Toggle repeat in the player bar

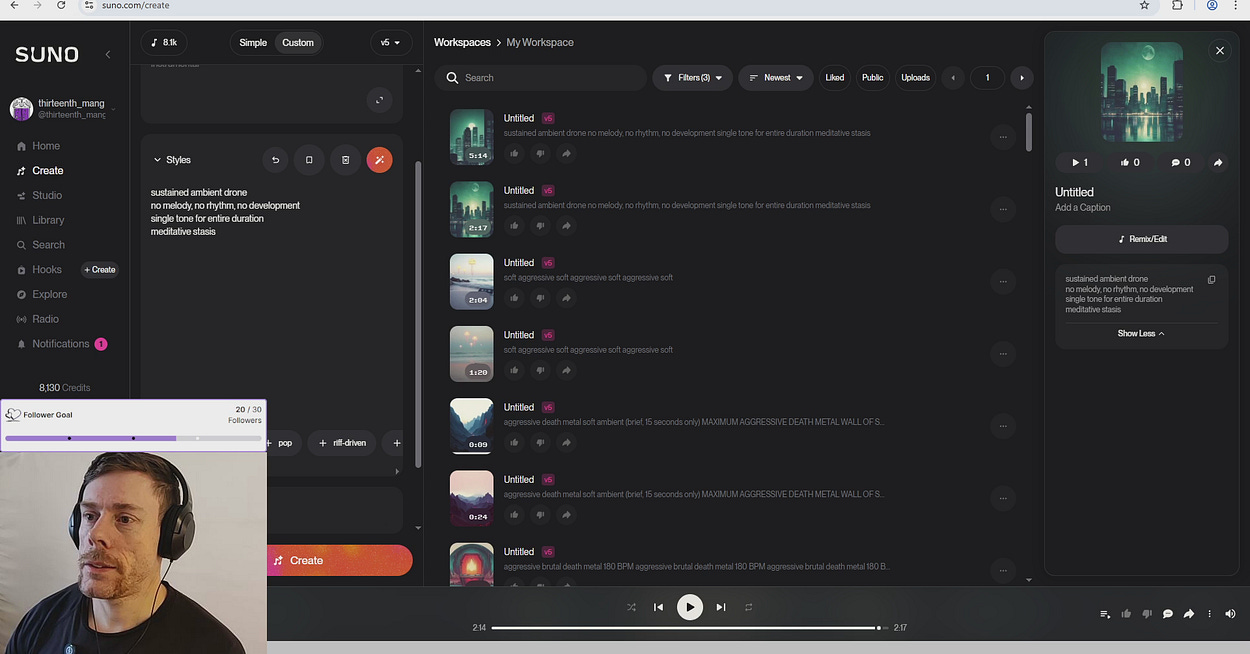[x=748, y=607]
